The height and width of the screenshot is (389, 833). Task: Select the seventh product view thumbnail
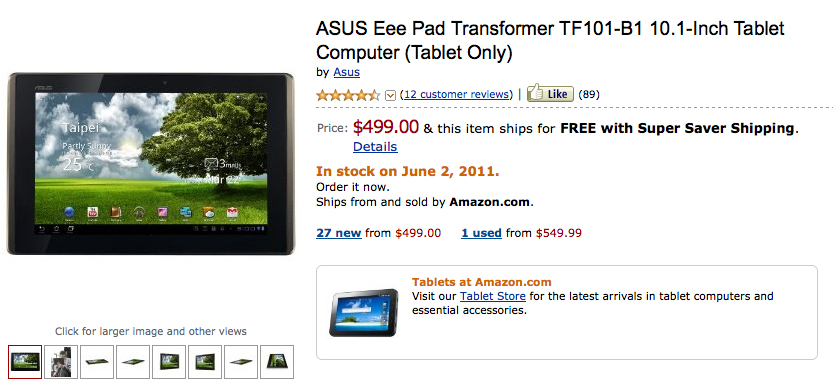[x=241, y=362]
